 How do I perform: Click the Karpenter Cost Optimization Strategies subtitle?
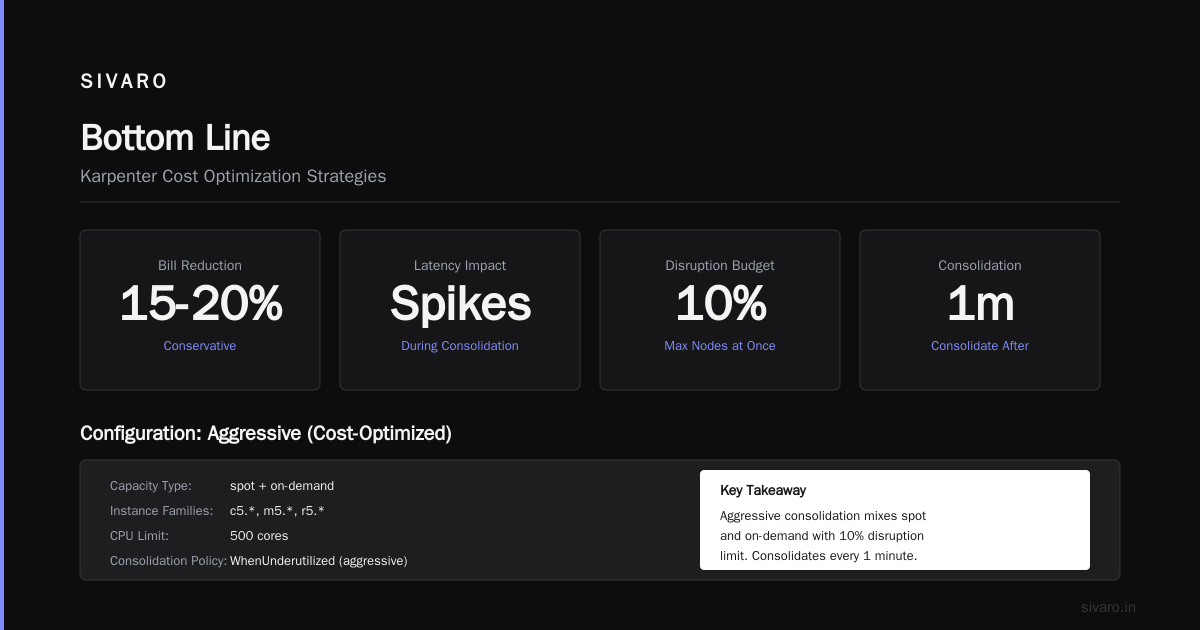tap(233, 176)
